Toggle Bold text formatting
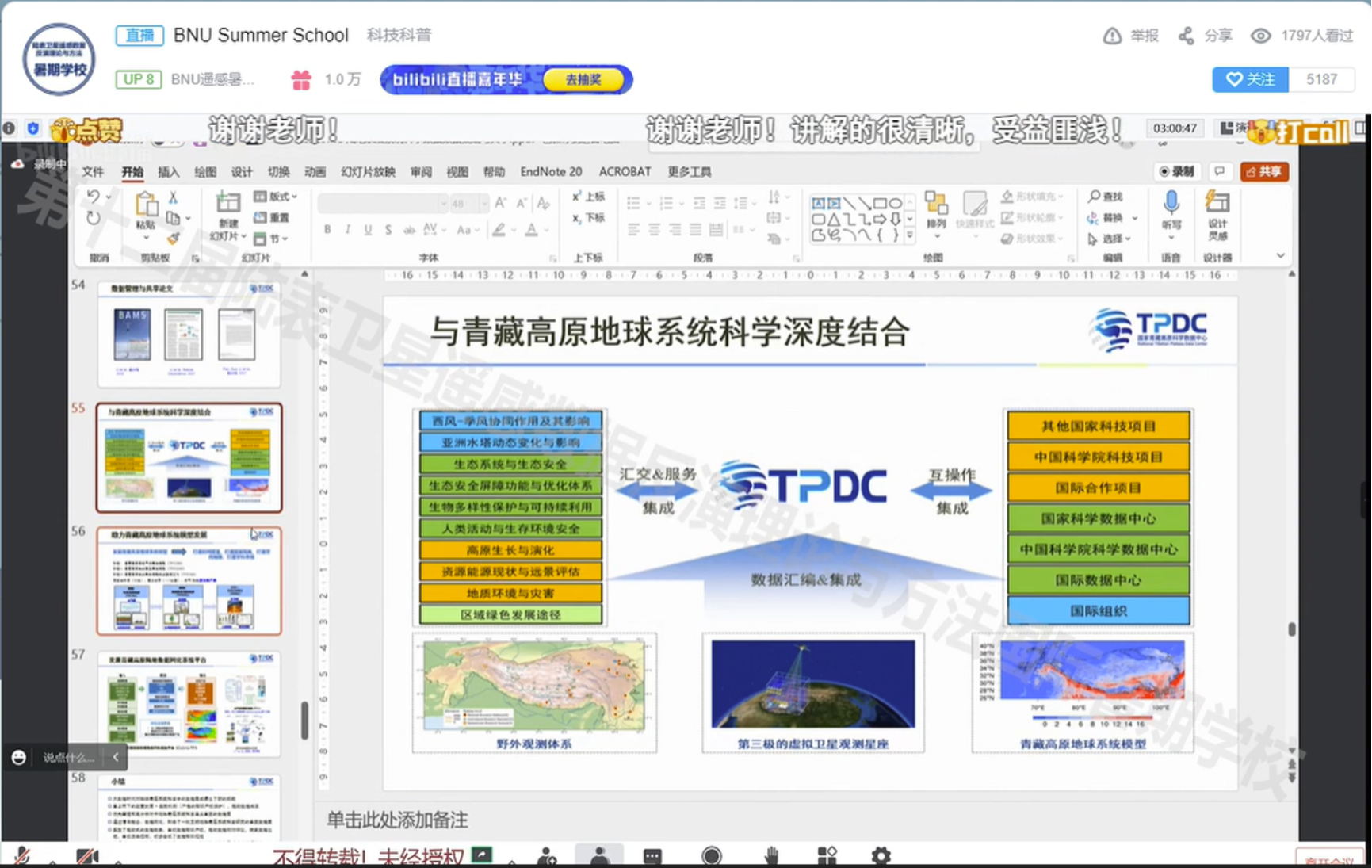This screenshot has height=868, width=1372. 327,230
